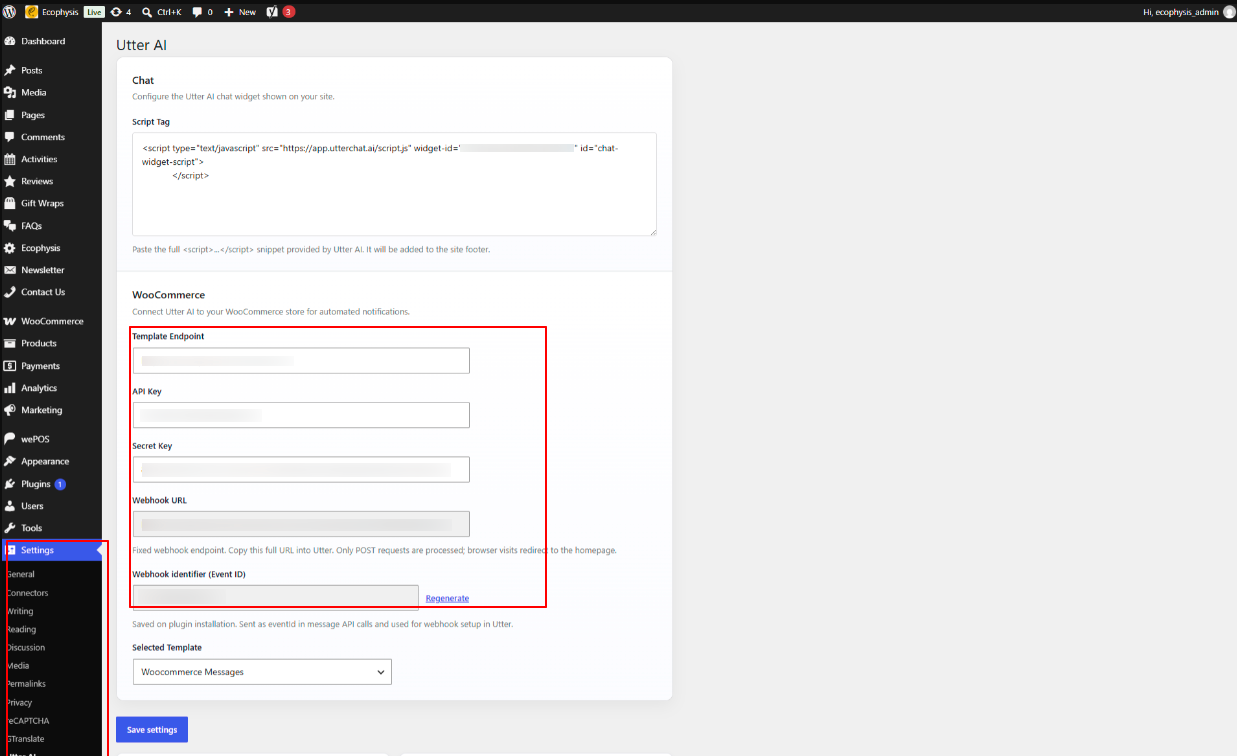
Task: Click the Reviews star icon
Action: 10,181
